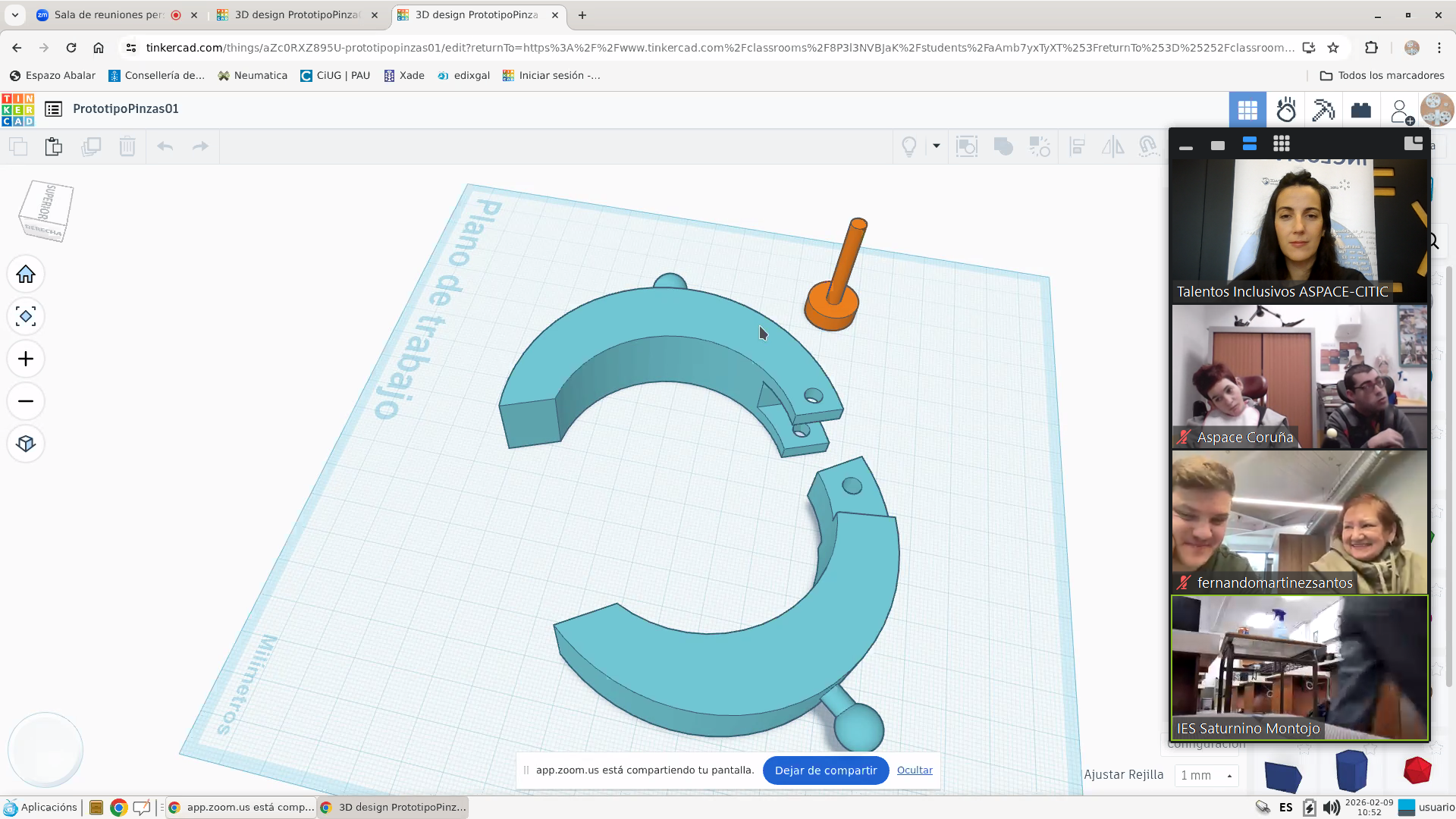Select the red polyhedron shape swatch
This screenshot has width=1456, height=819.
[1417, 770]
